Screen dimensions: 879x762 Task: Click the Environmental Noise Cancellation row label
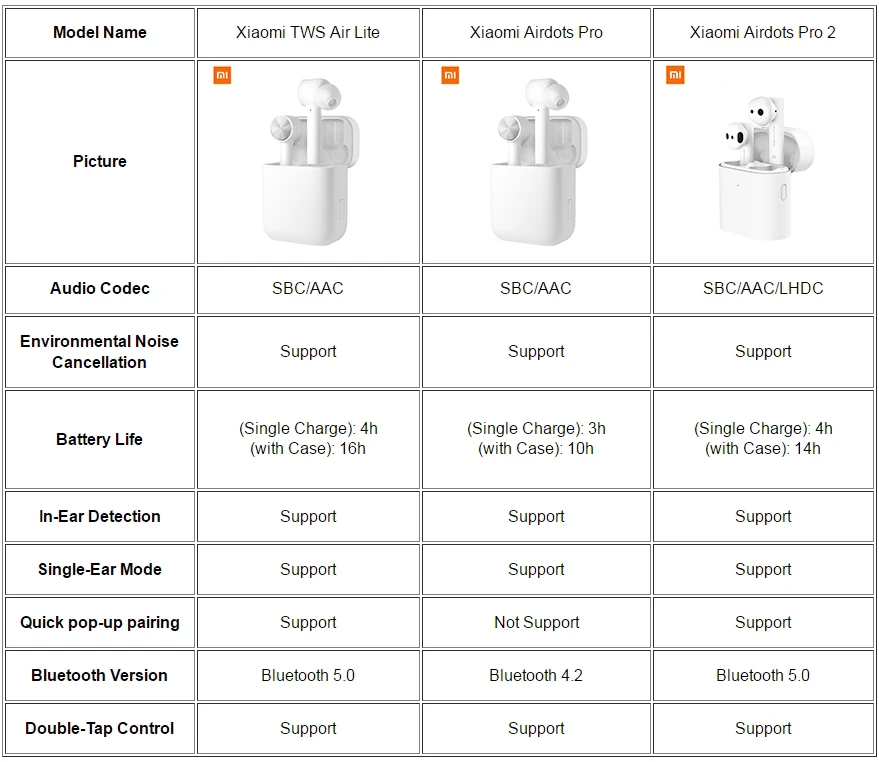100,351
